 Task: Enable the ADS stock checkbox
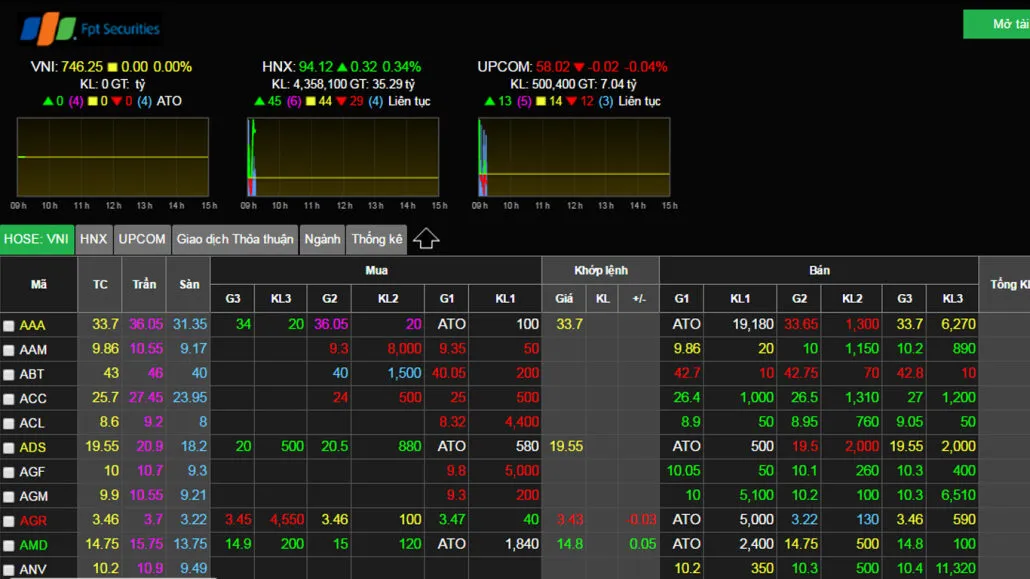click(9, 448)
